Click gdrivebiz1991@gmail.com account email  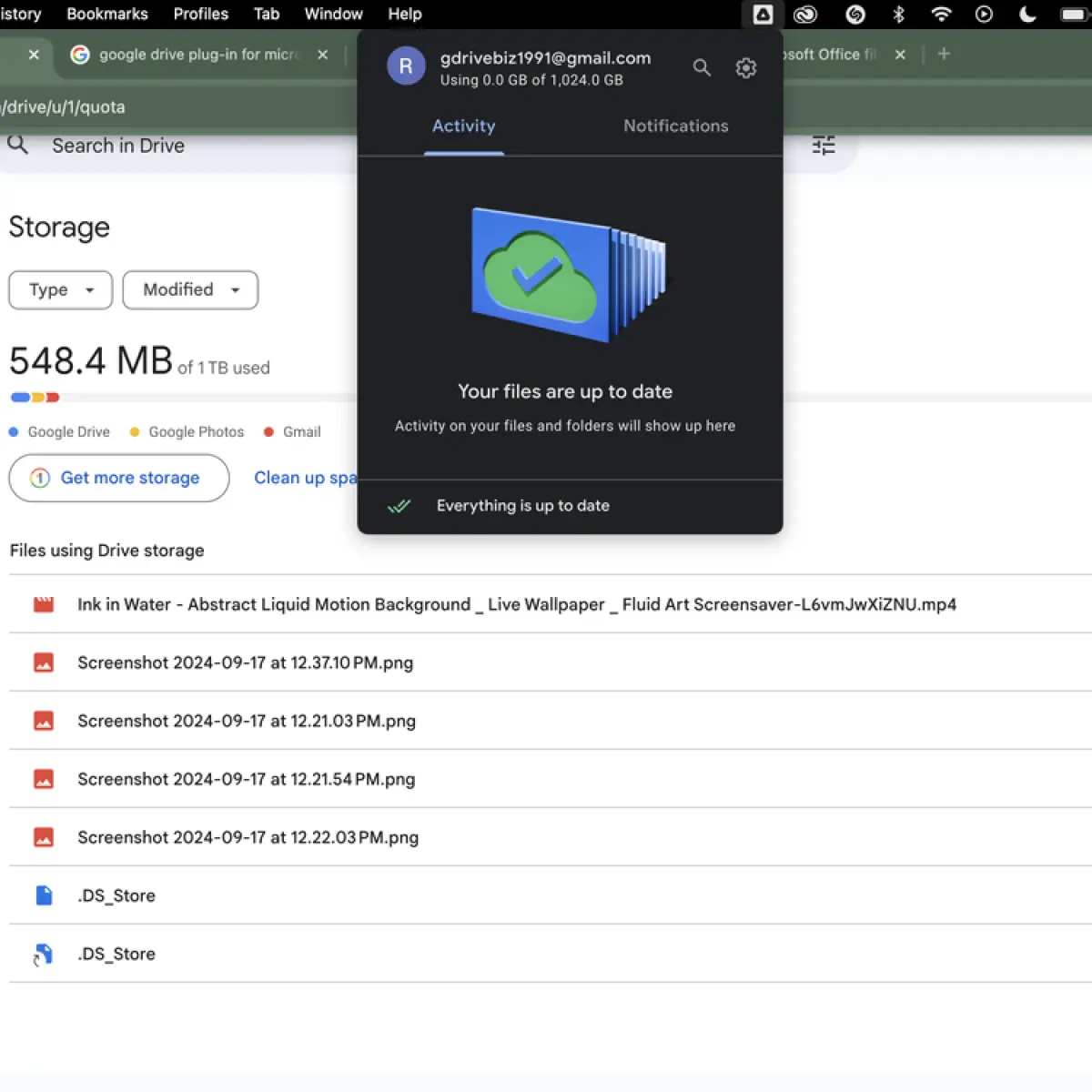[545, 57]
